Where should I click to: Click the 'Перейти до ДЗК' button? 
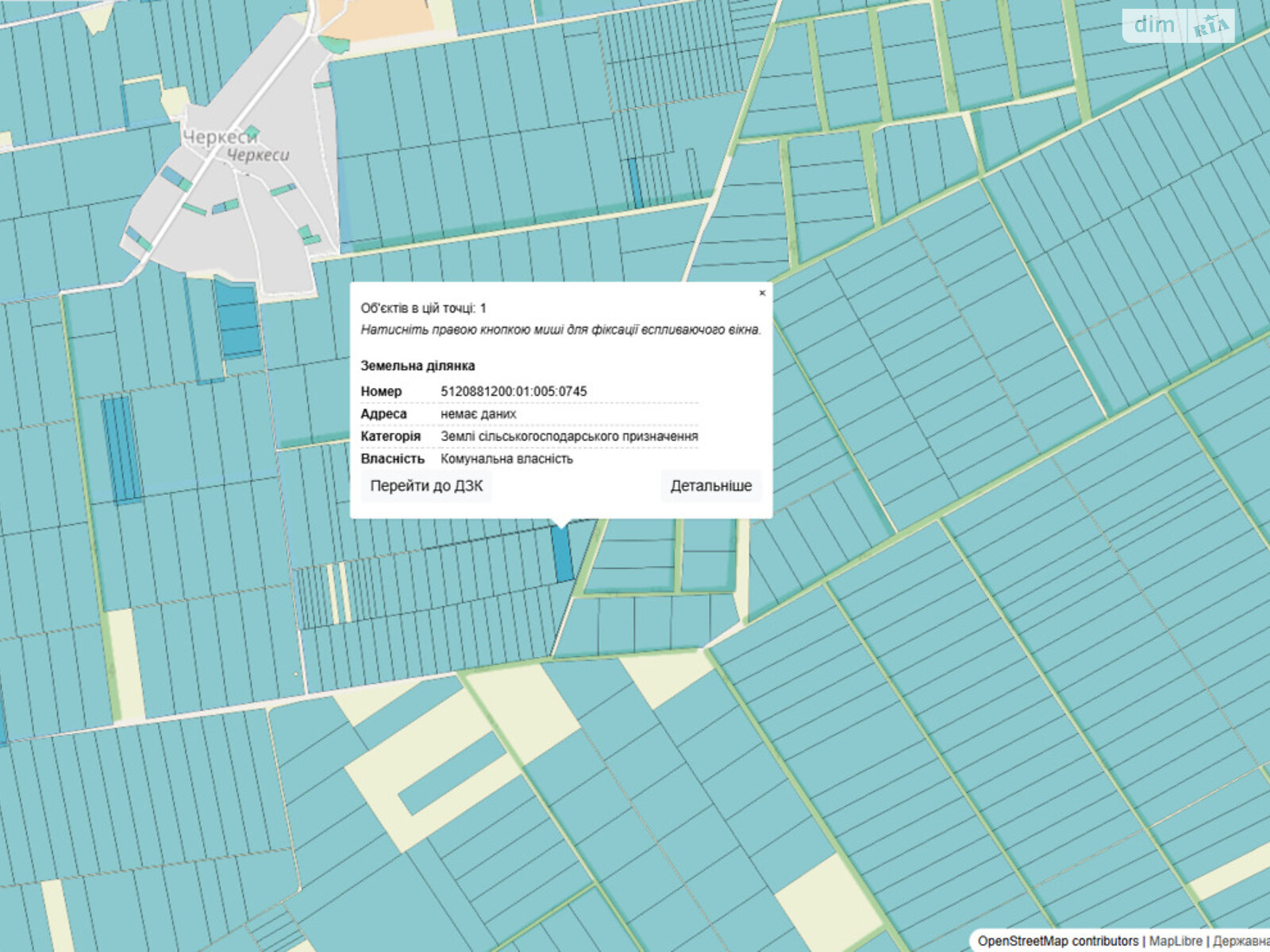coord(426,486)
